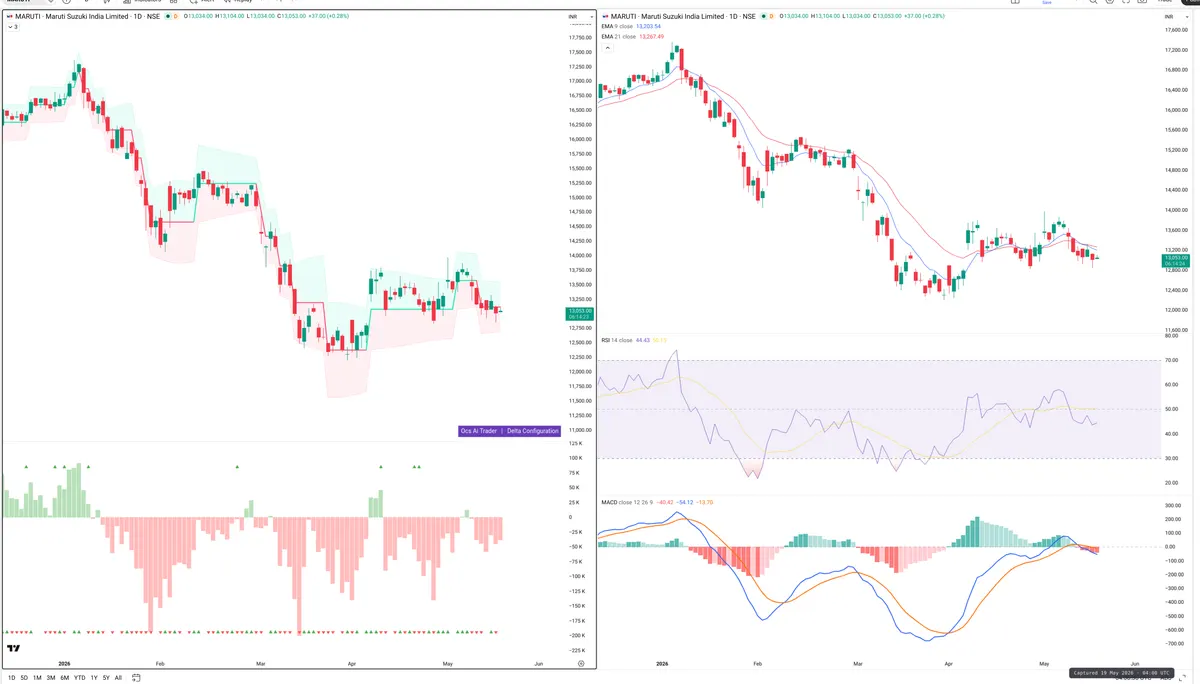Select the 1D time range

12,678
